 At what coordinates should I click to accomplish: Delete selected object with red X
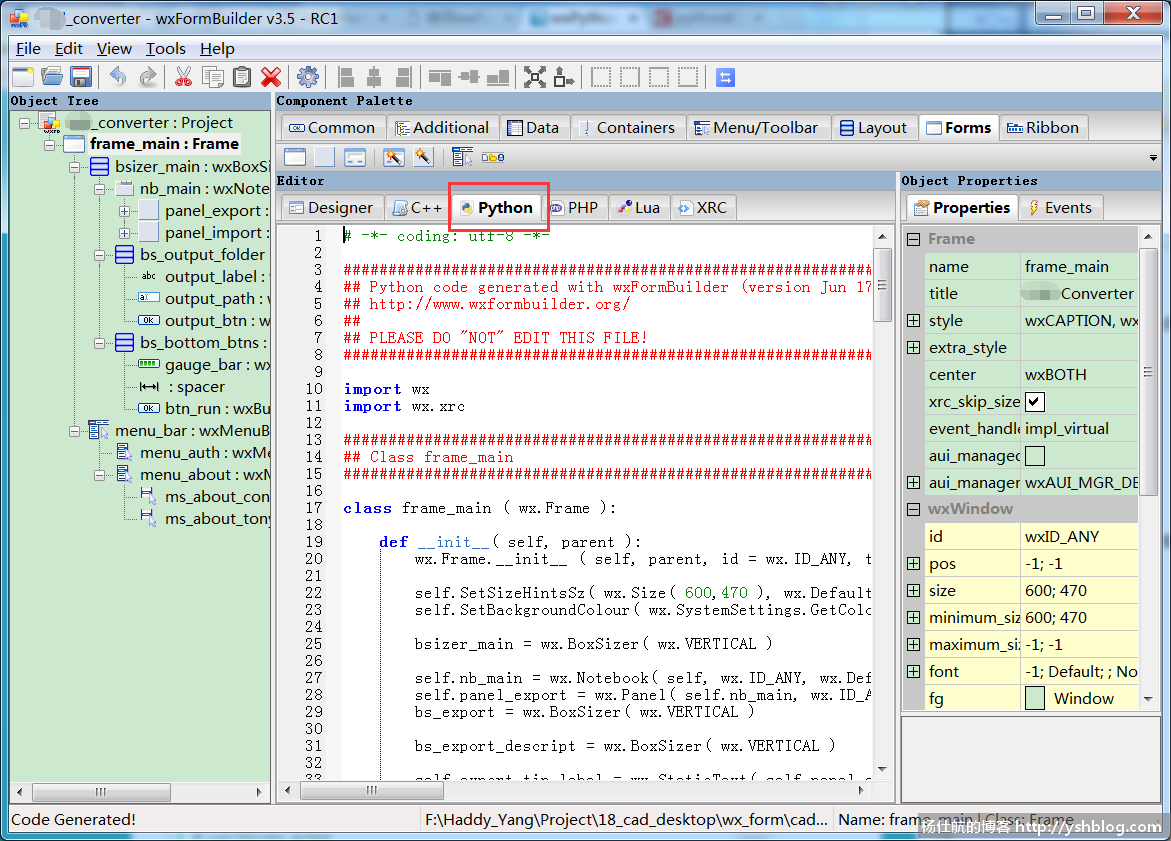271,77
